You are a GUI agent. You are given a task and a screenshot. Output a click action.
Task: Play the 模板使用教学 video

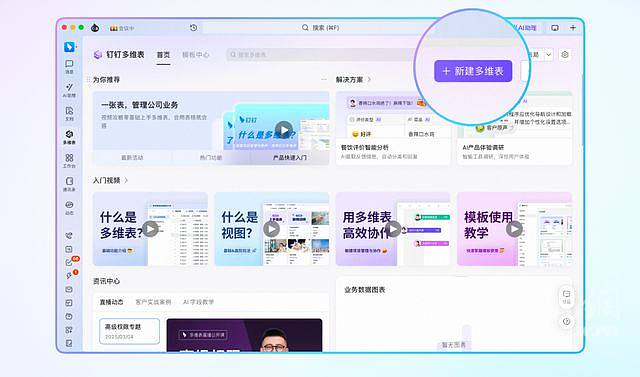point(514,229)
